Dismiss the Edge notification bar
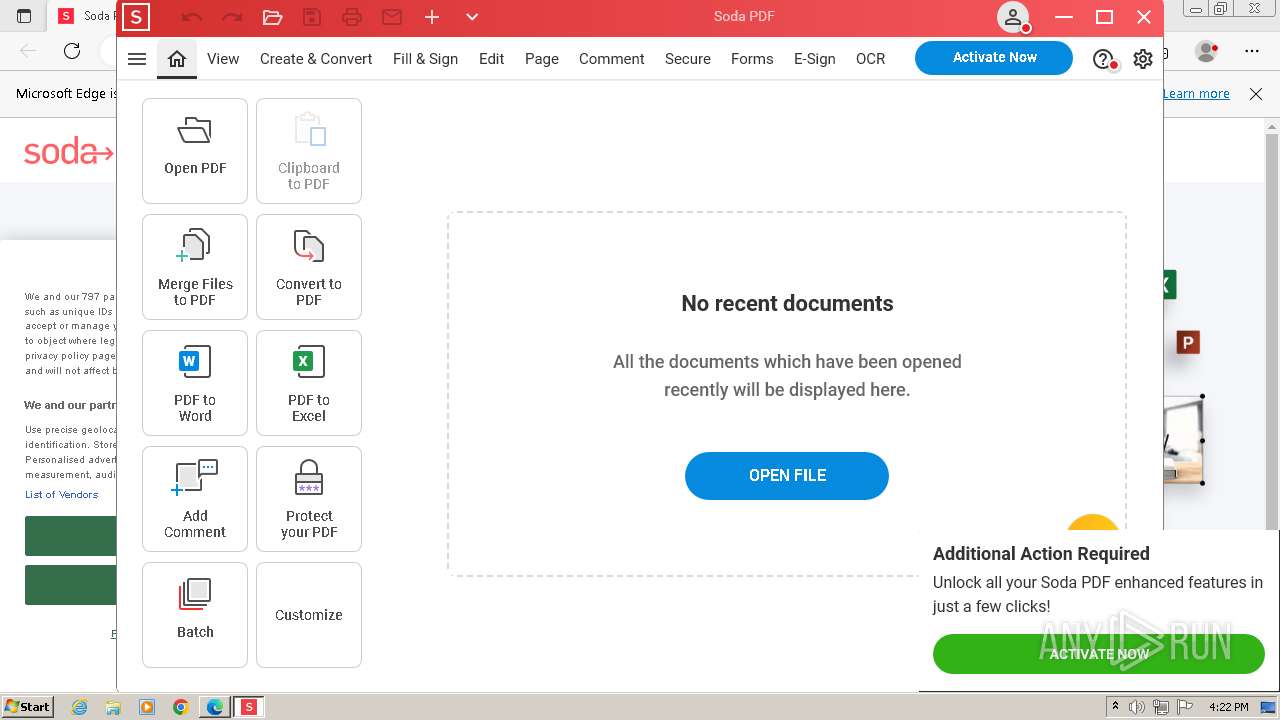 (x=1256, y=93)
